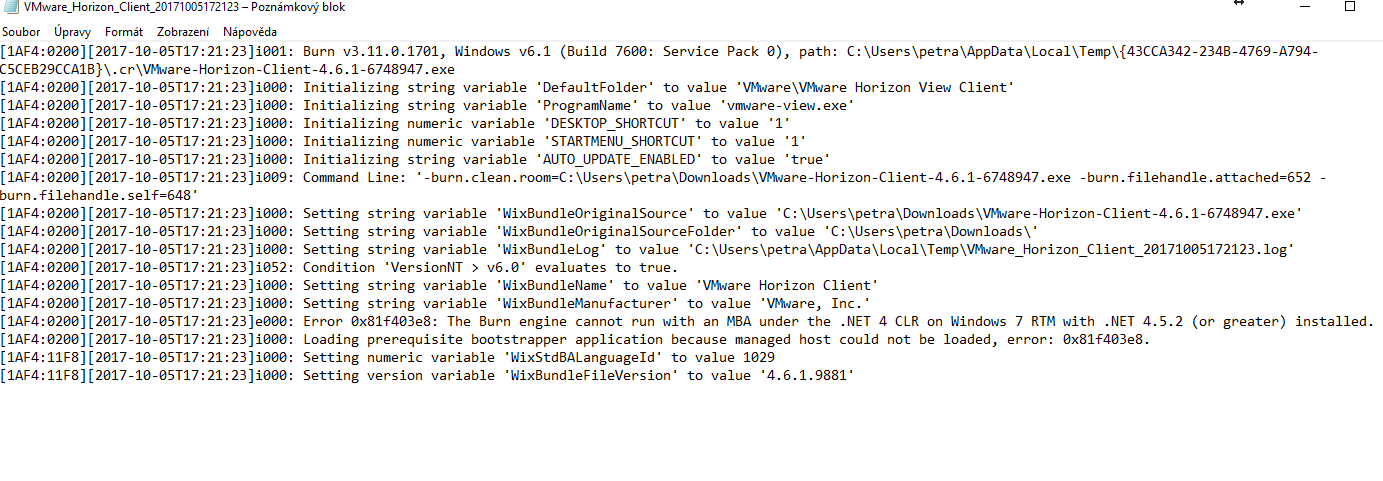1383x481 pixels.
Task: Open the Formát menu
Action: [x=124, y=32]
